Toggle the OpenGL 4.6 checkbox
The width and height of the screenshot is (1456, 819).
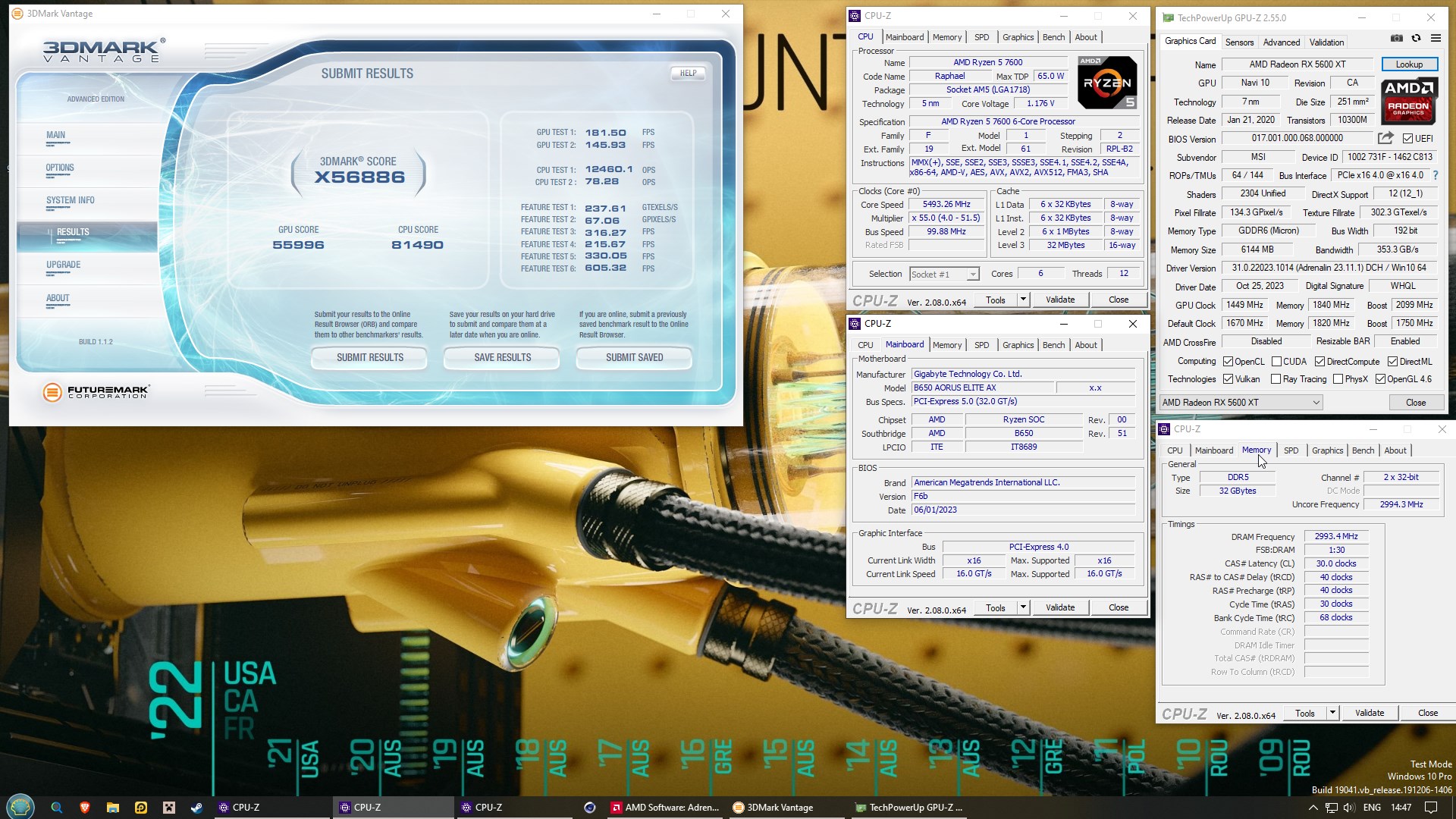click(1380, 379)
